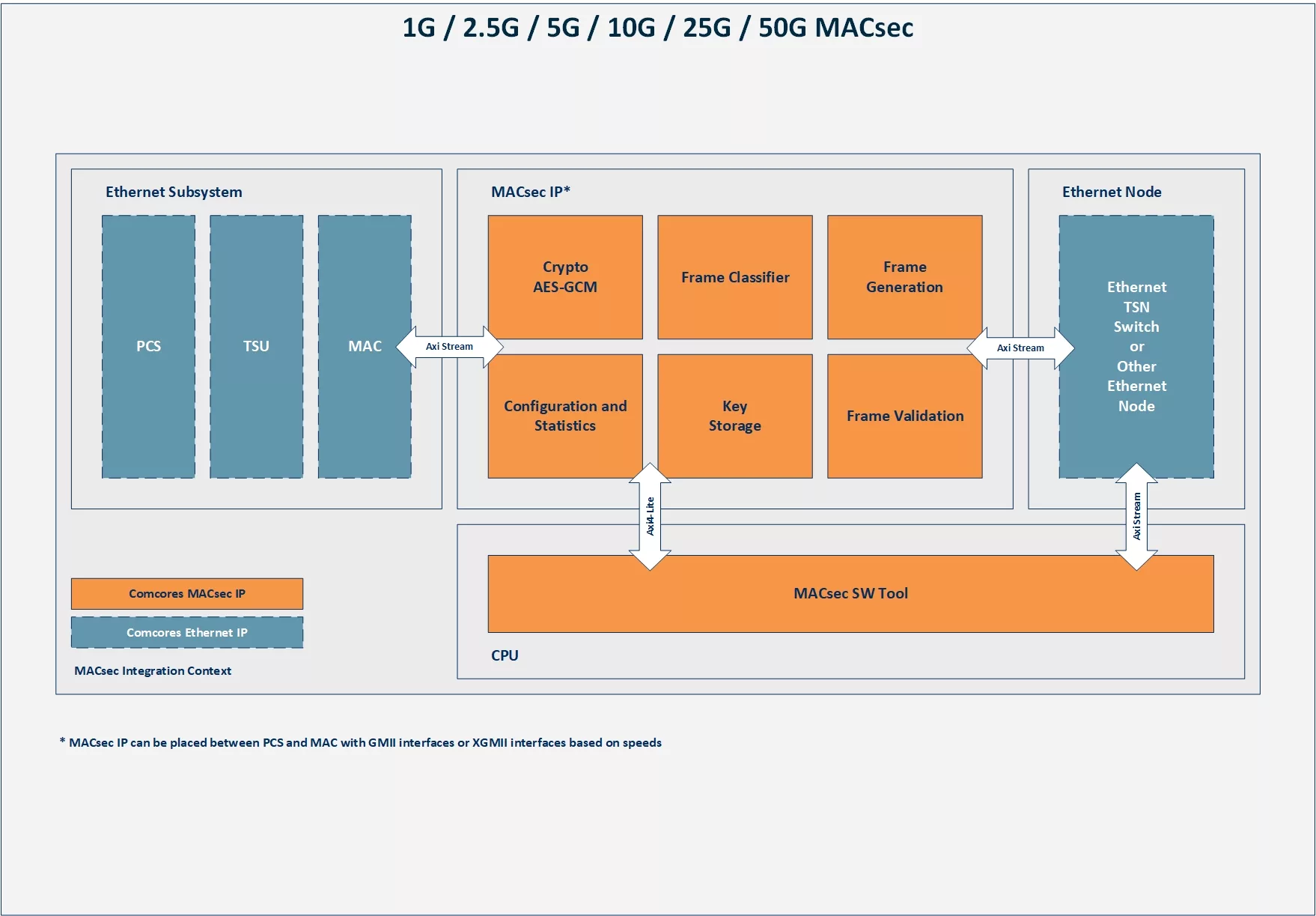Select the TSU block
1316x916 pixels.
[256, 346]
